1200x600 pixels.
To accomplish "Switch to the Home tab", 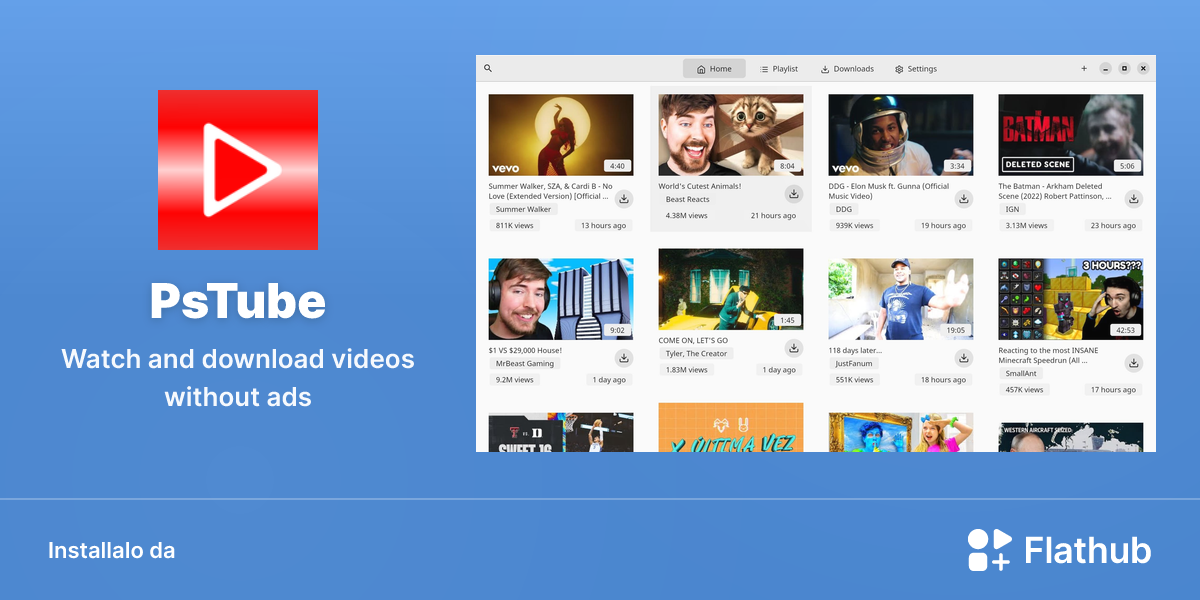I will pos(714,69).
